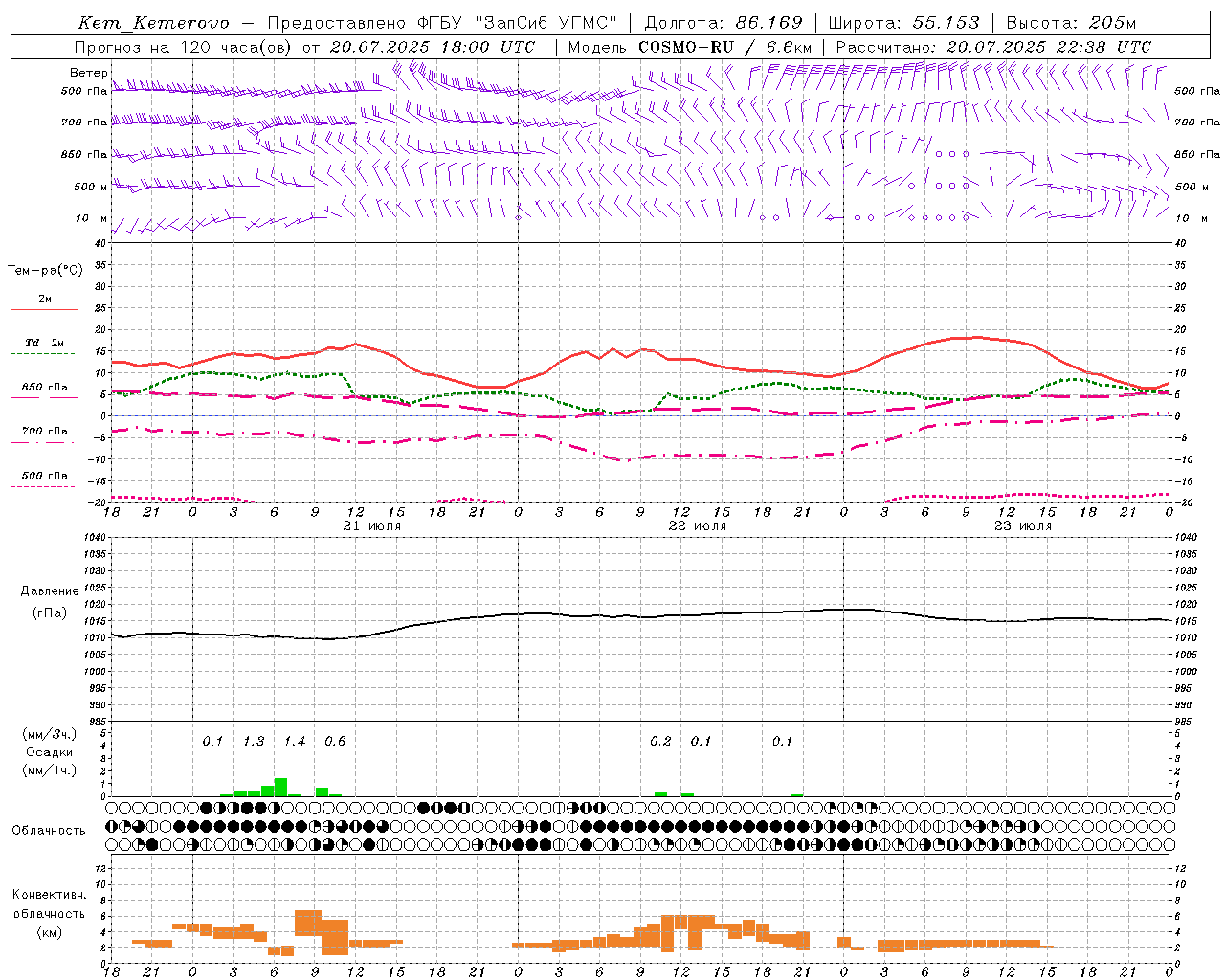Viewport: 1225px width, 980px height.
Task: Click the '700 гПа' temperature legend entry
Action: [x=45, y=432]
